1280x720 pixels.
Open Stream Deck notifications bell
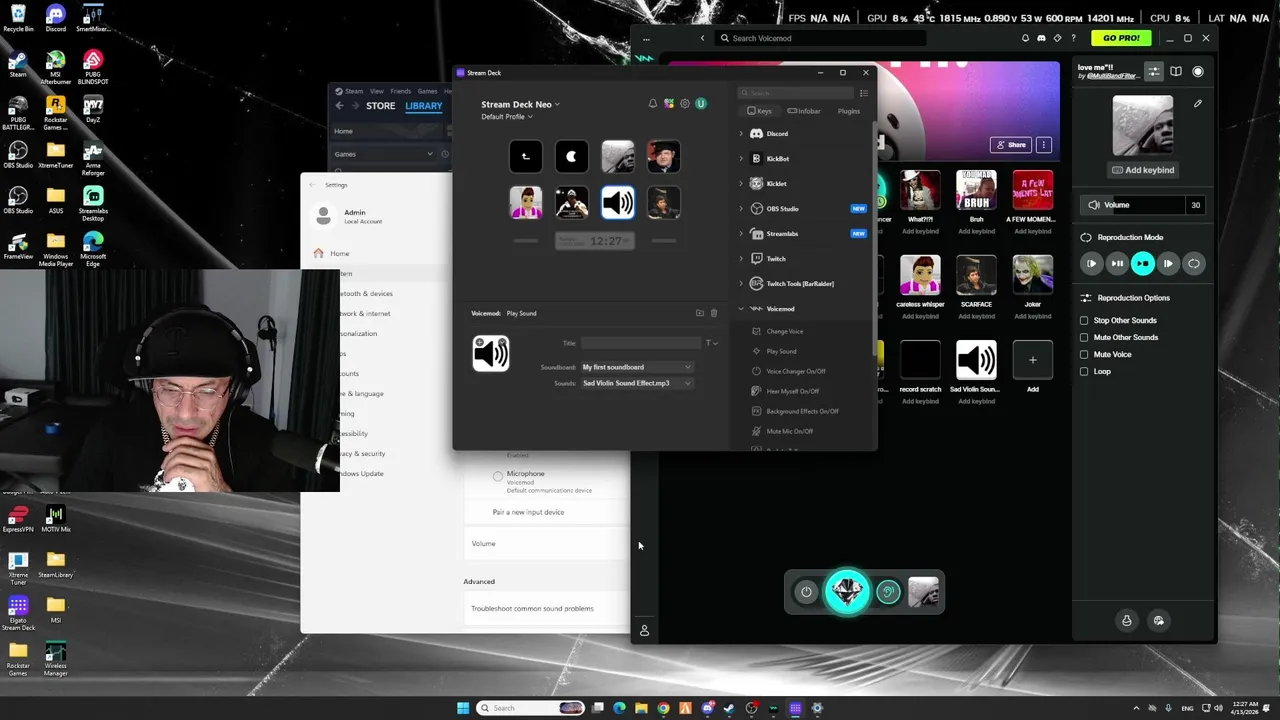(x=653, y=104)
